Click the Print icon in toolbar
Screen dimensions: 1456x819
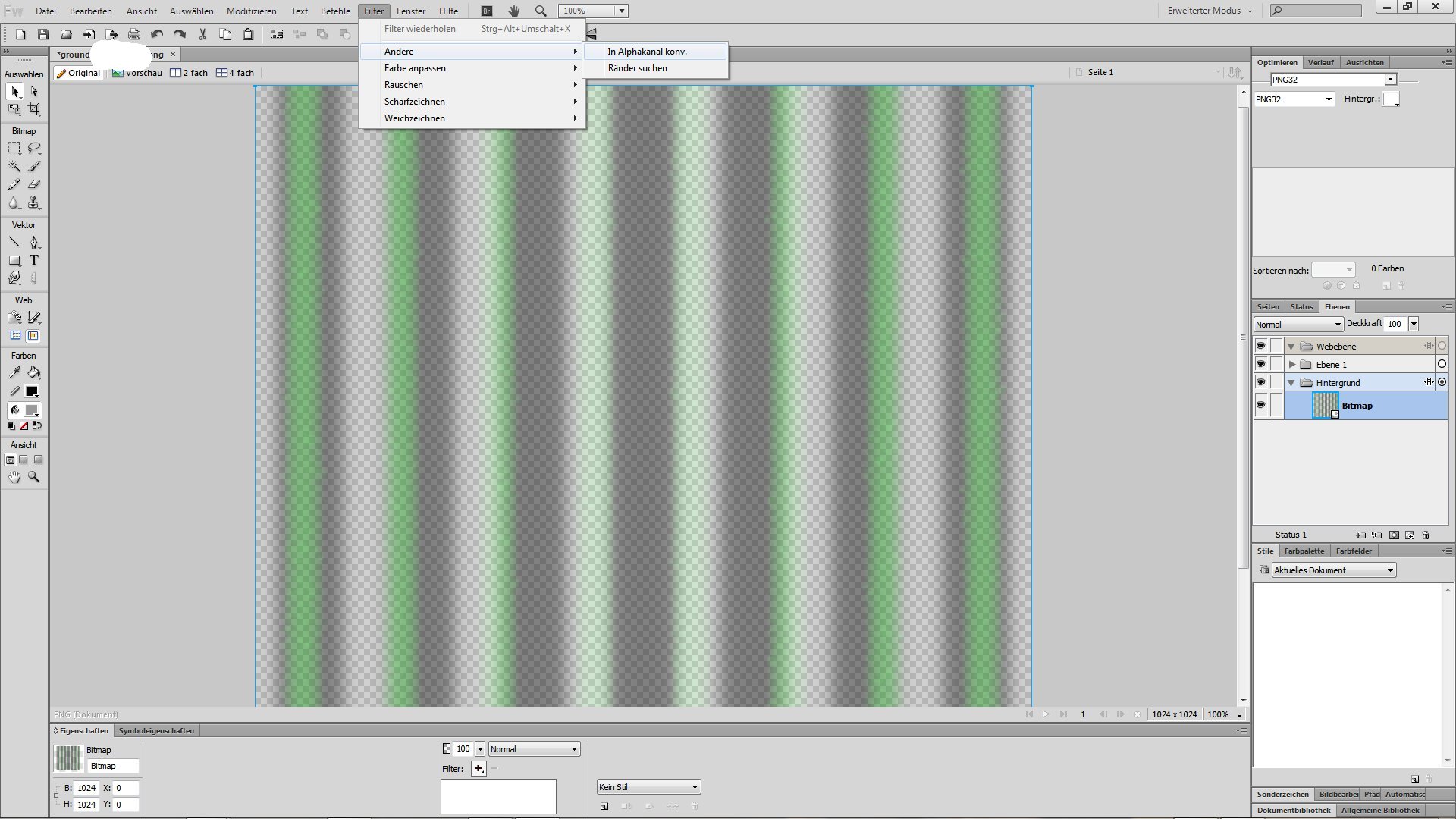(134, 34)
